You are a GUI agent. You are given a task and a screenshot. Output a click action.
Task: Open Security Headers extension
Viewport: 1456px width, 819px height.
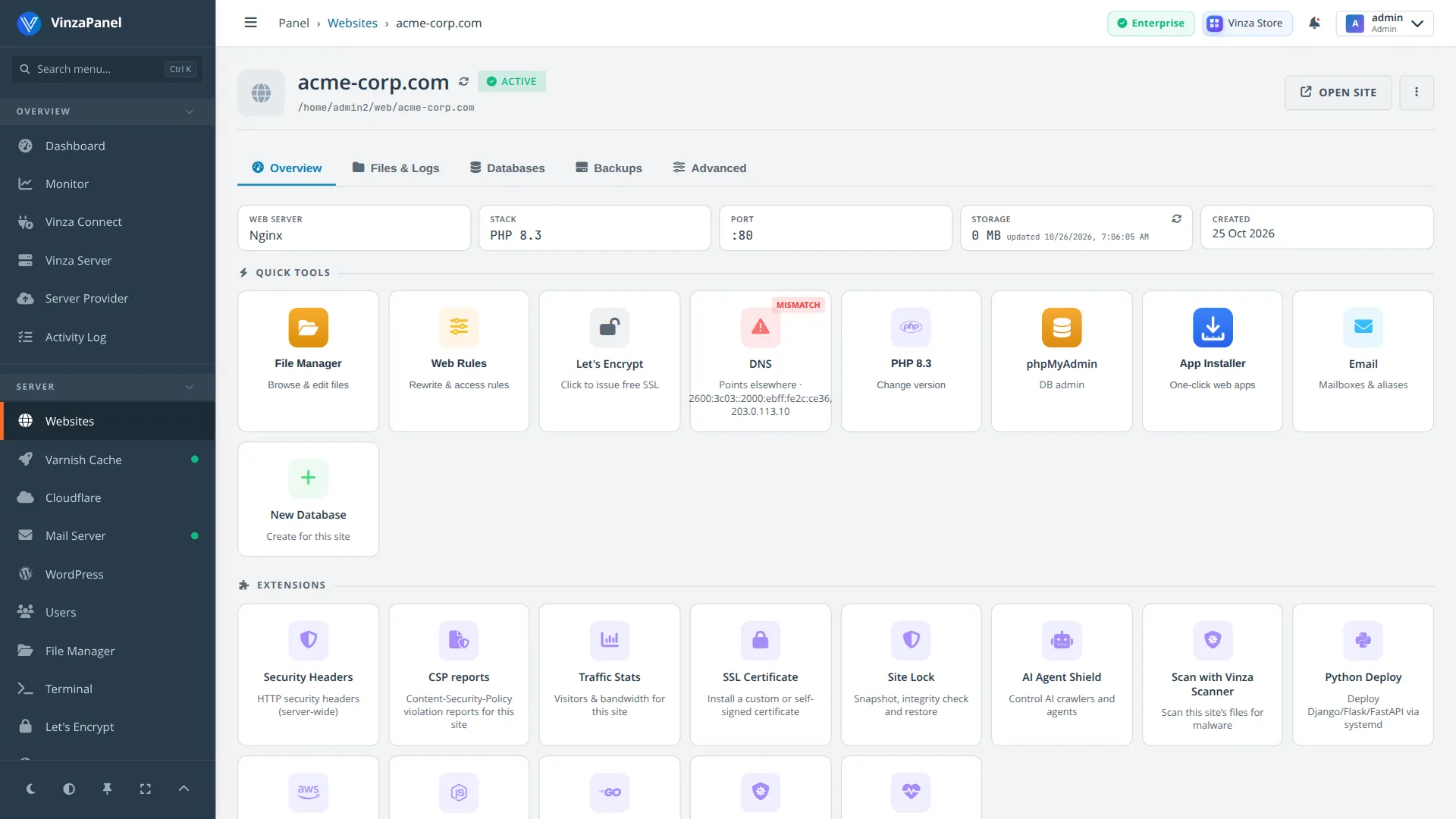[x=308, y=674]
